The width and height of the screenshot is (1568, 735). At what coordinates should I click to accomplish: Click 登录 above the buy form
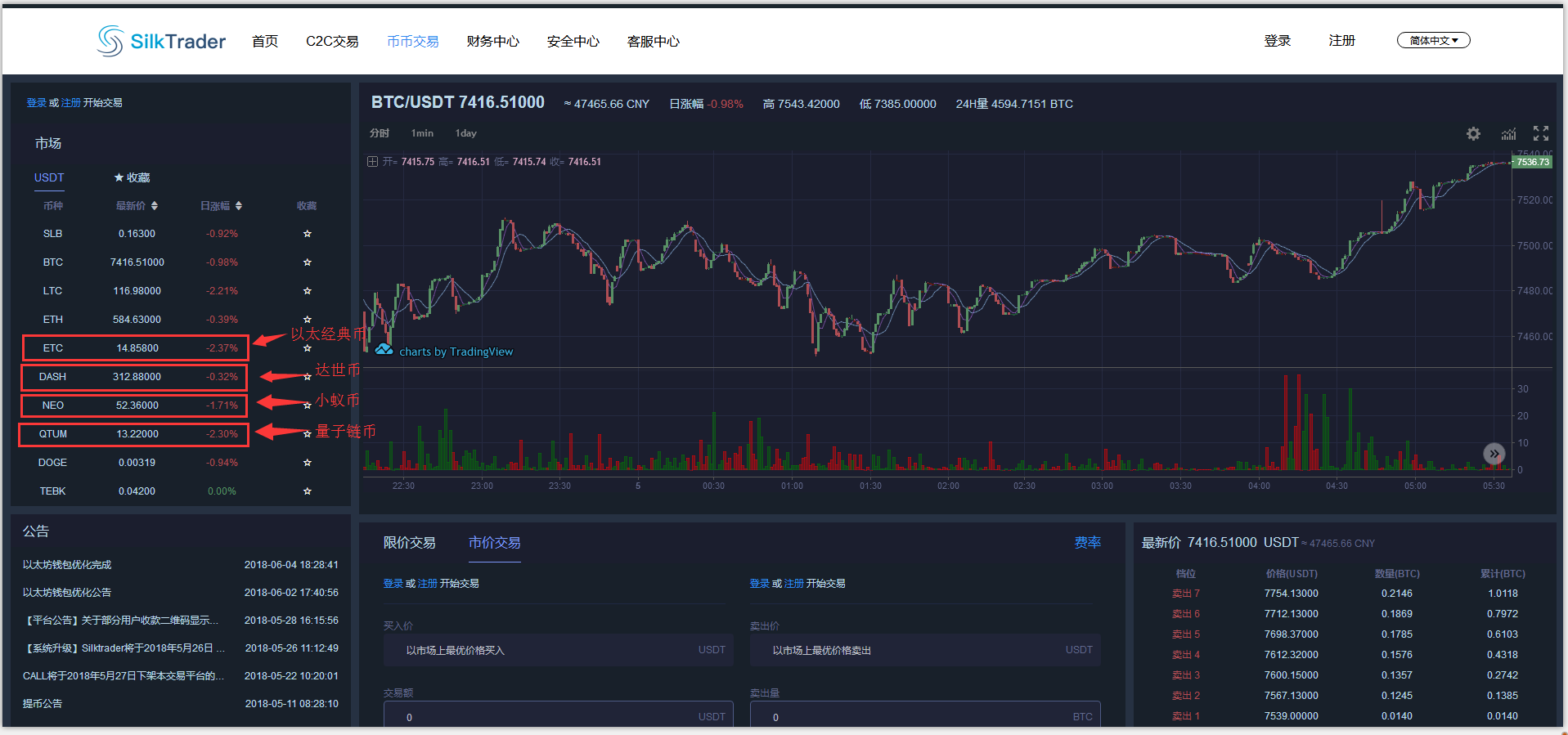pyautogui.click(x=393, y=584)
